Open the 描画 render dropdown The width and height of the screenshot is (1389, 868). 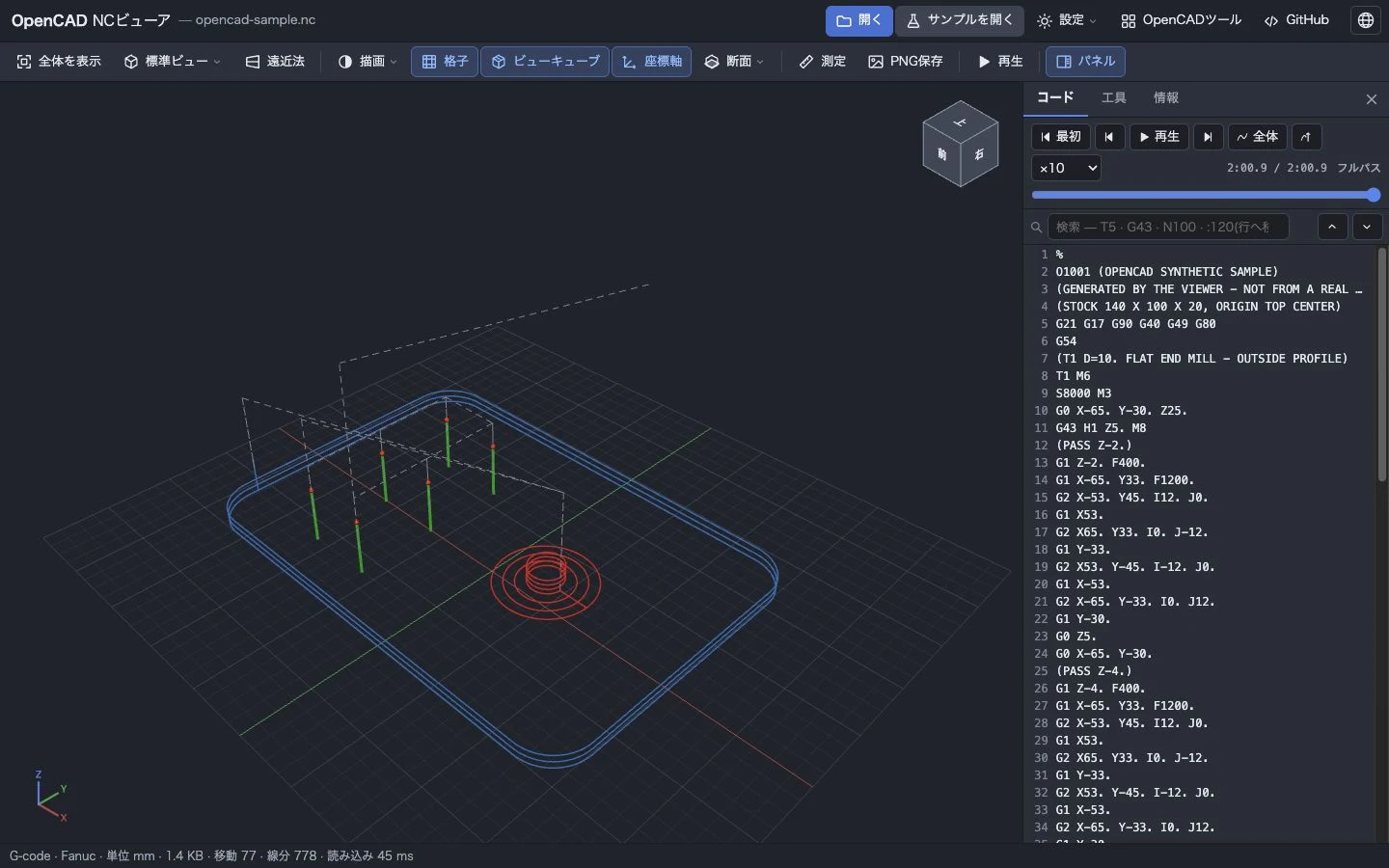[367, 62]
